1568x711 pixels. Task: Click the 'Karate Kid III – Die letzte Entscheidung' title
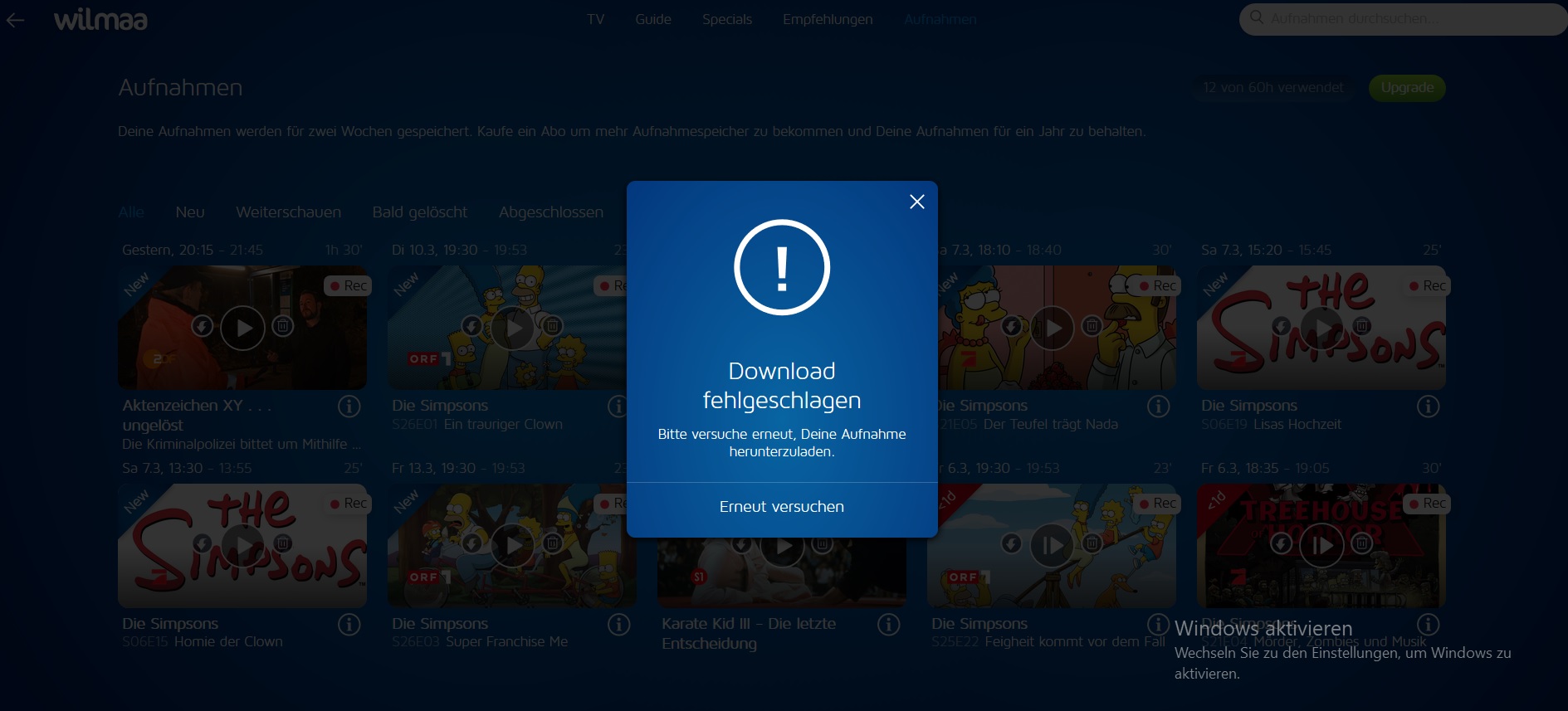(x=749, y=633)
